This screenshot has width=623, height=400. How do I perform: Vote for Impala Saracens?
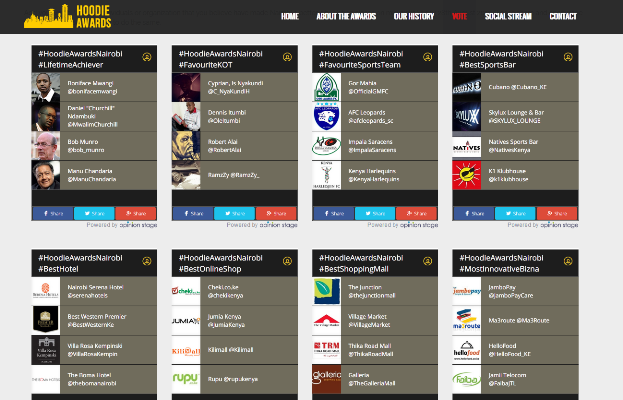pos(375,146)
